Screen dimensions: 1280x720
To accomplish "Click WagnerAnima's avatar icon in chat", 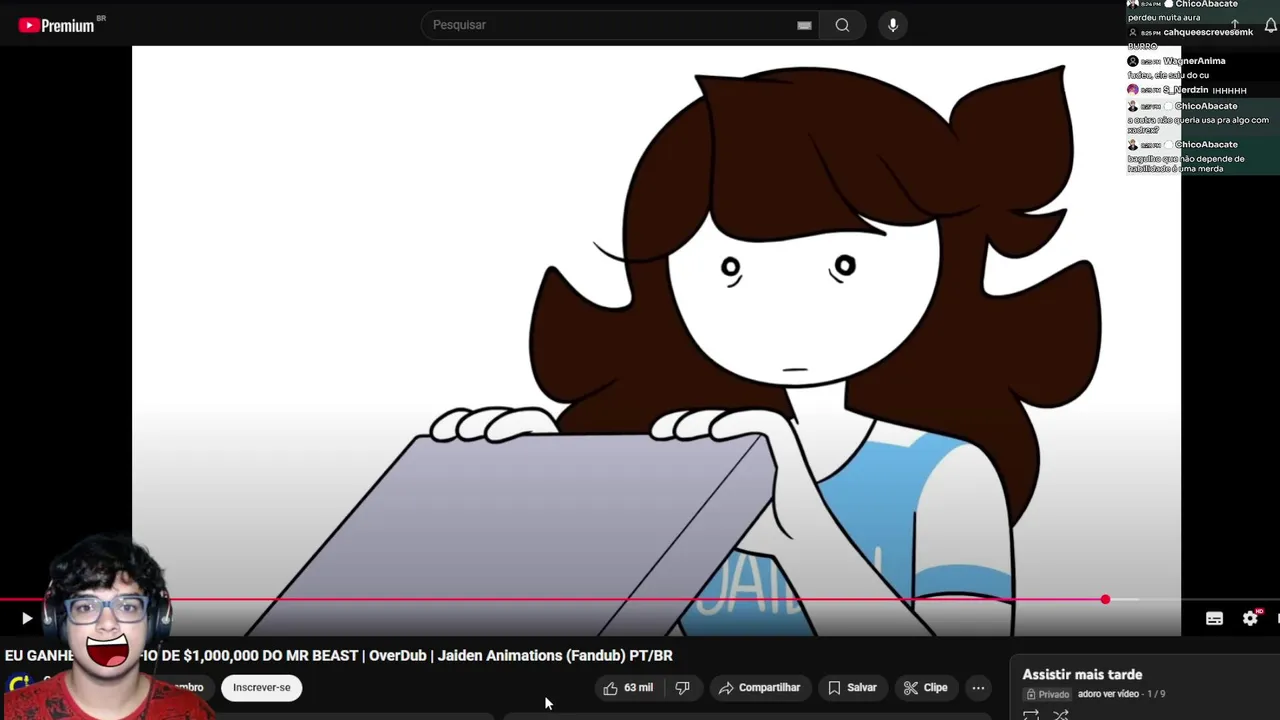I will pyautogui.click(x=1133, y=61).
